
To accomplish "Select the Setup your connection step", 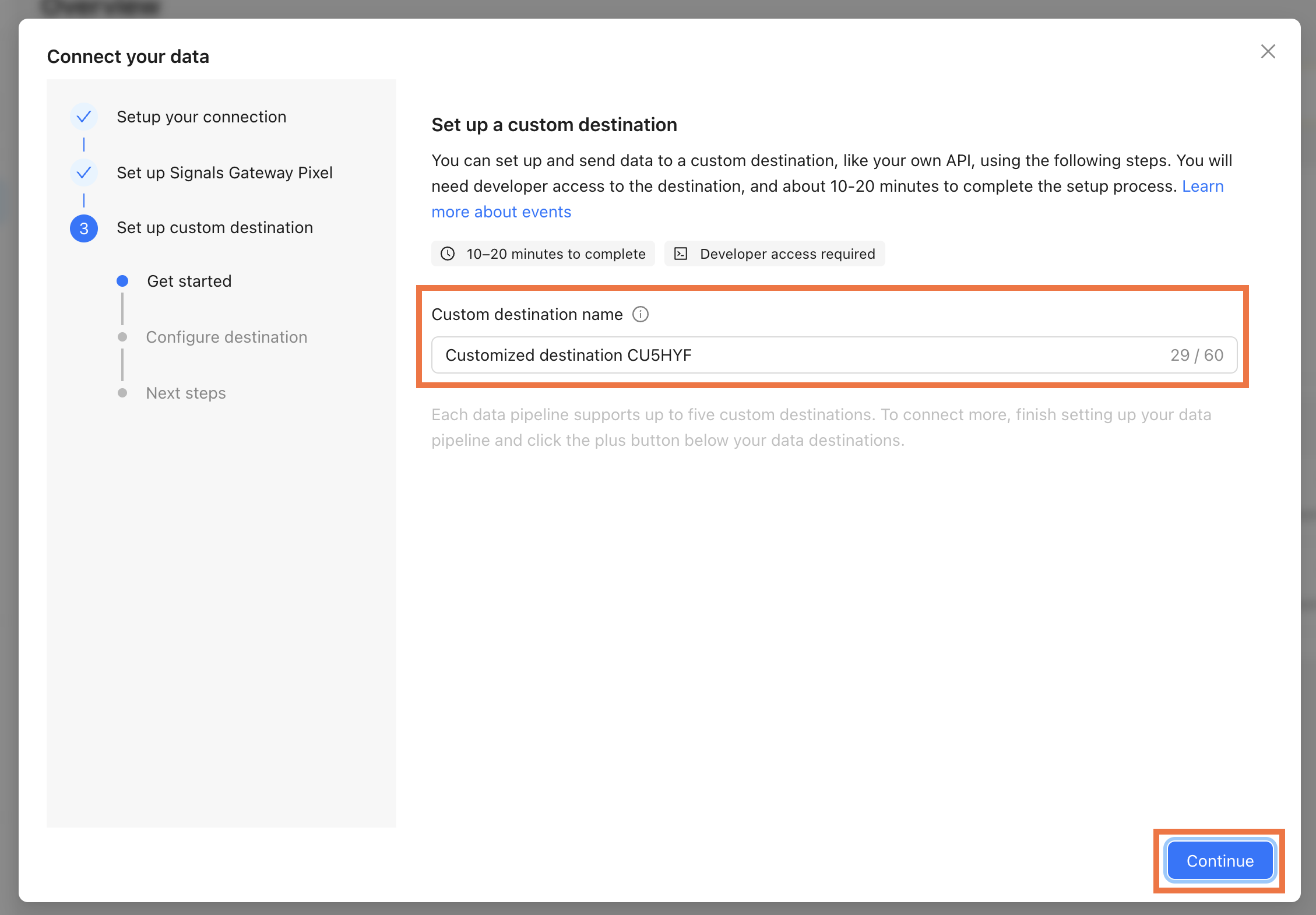I will (x=201, y=117).
